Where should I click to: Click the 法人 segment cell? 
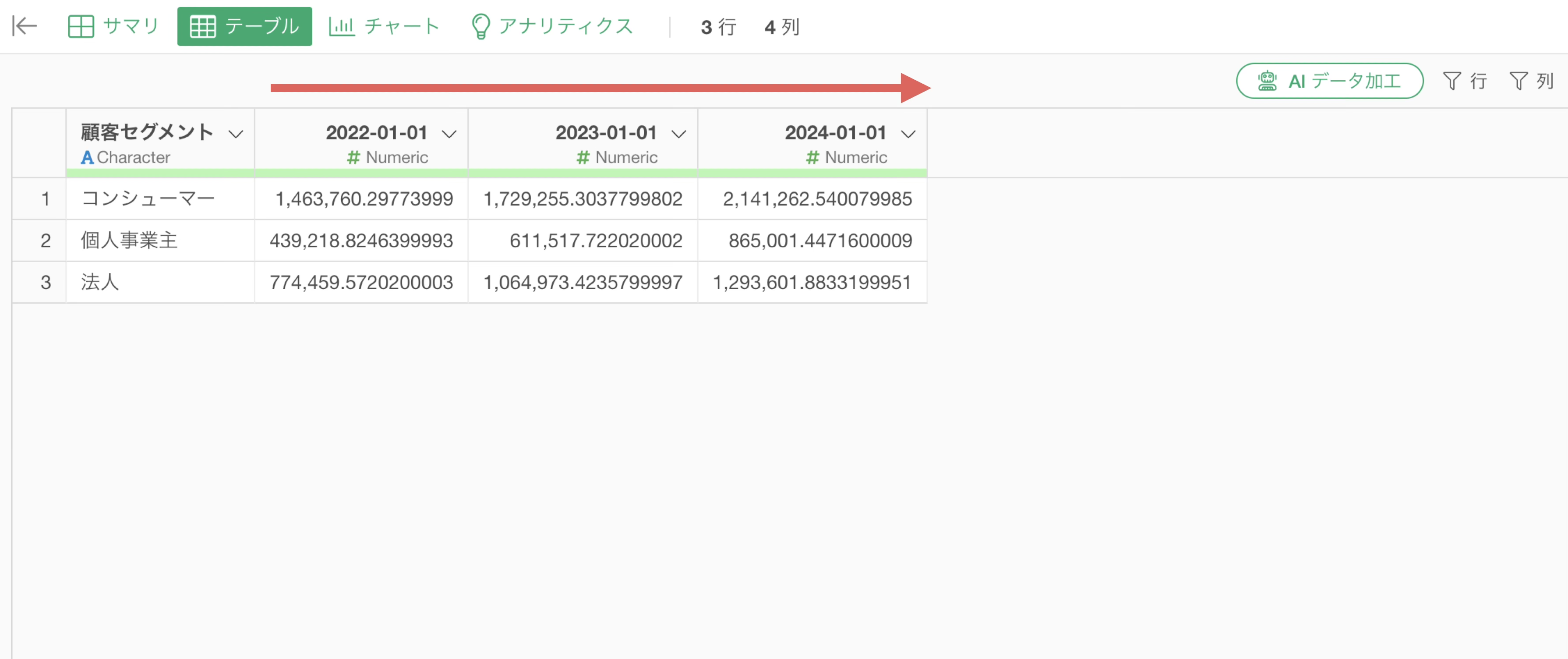click(159, 282)
